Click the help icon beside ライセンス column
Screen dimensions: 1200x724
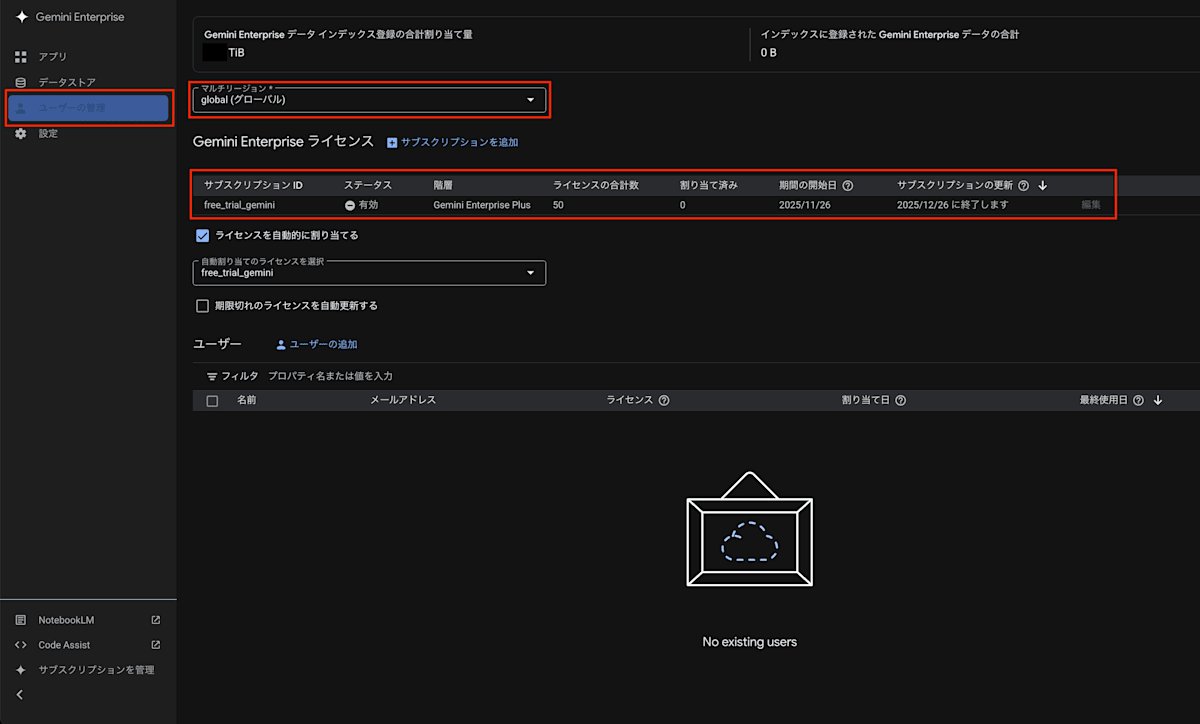pos(664,400)
